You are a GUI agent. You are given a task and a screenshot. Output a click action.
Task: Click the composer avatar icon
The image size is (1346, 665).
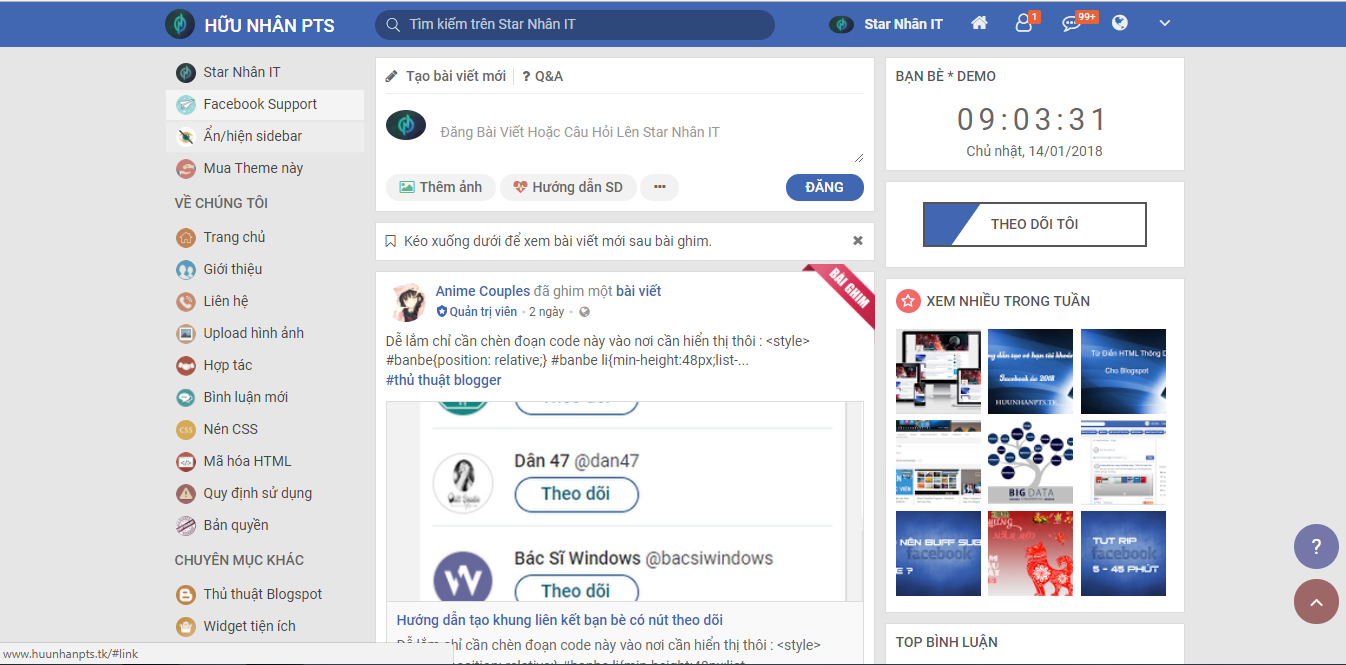(406, 125)
